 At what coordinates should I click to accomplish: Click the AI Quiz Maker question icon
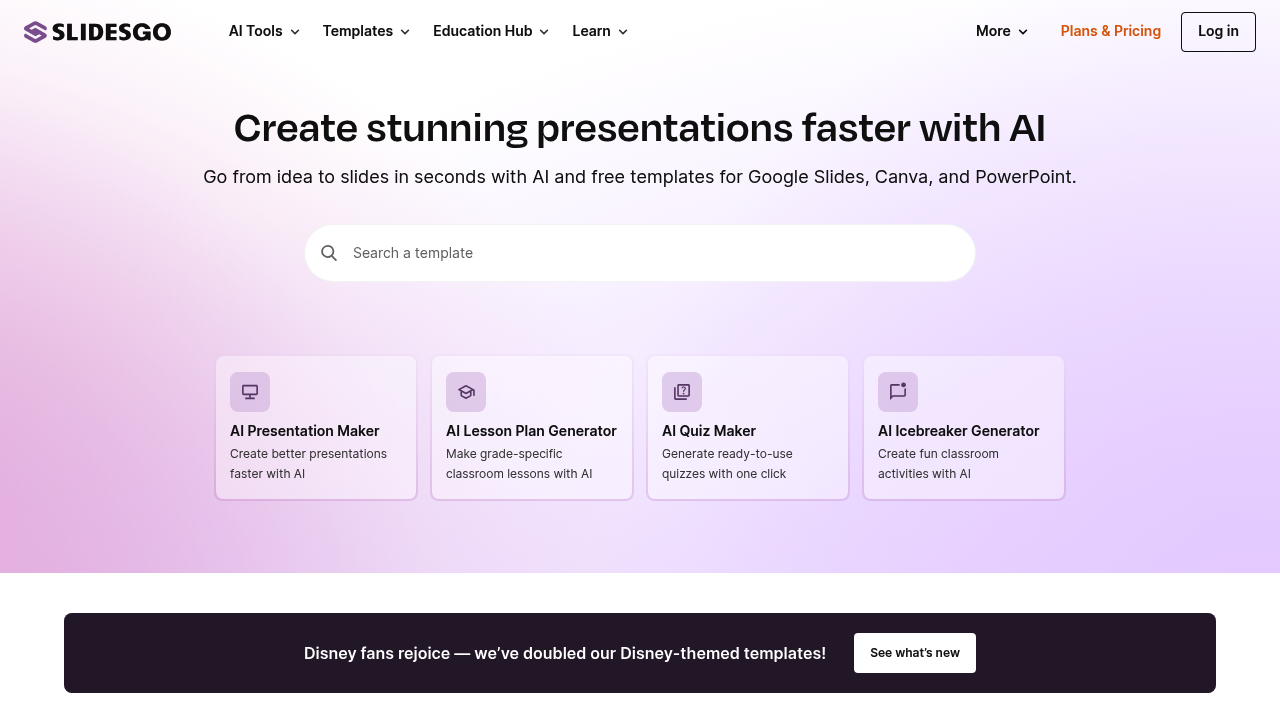pos(682,392)
